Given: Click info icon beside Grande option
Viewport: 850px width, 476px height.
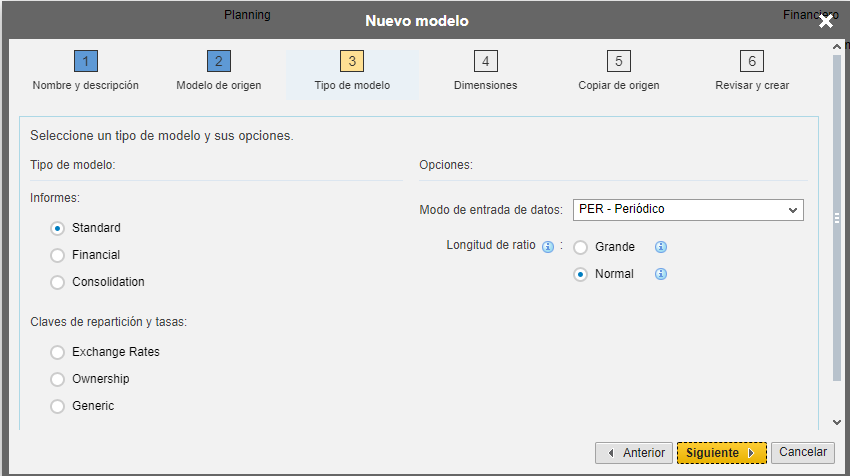Looking at the screenshot, I should tap(661, 247).
